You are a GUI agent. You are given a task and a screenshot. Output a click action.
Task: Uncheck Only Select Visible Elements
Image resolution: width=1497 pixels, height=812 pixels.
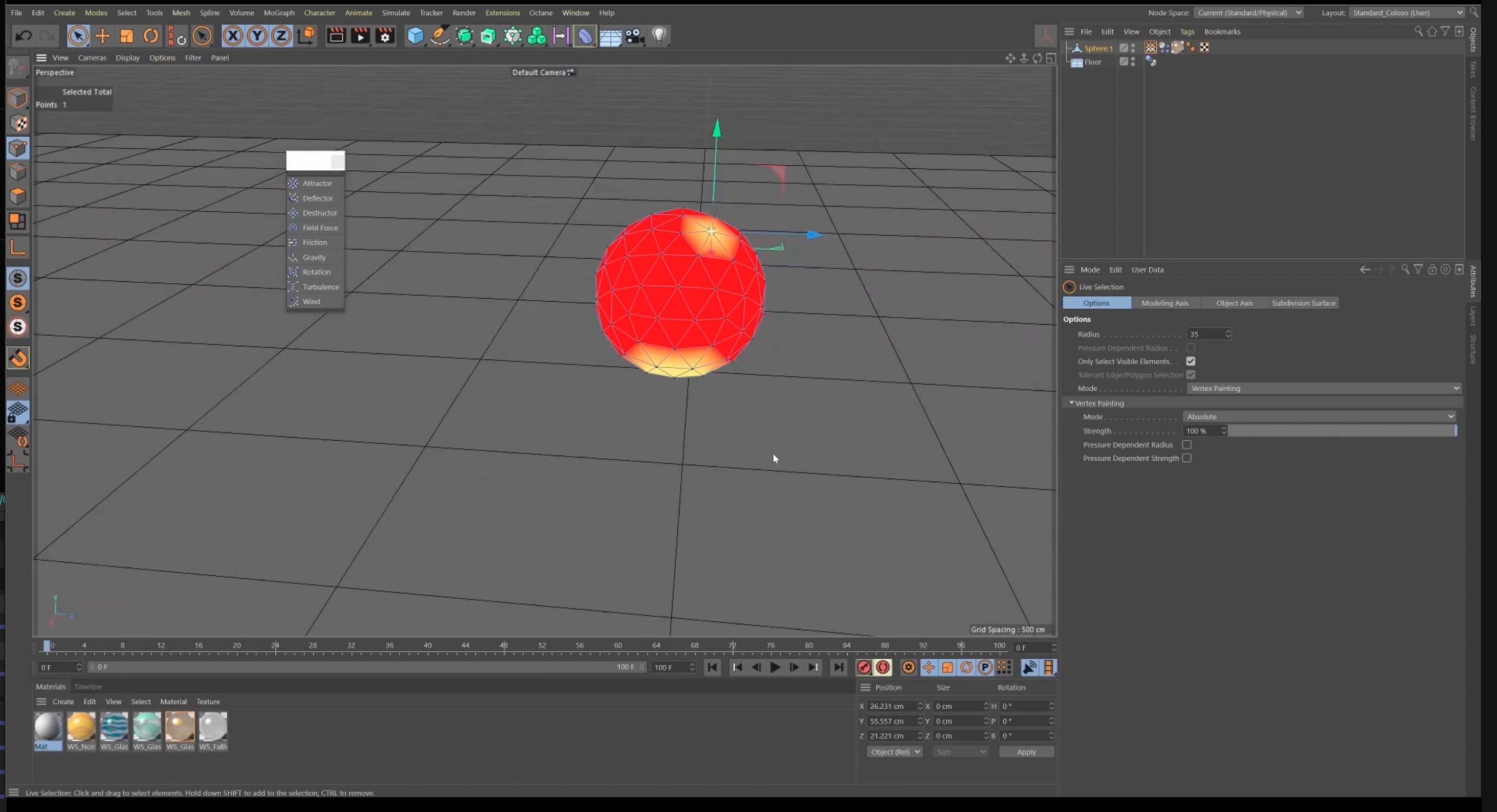click(x=1190, y=362)
